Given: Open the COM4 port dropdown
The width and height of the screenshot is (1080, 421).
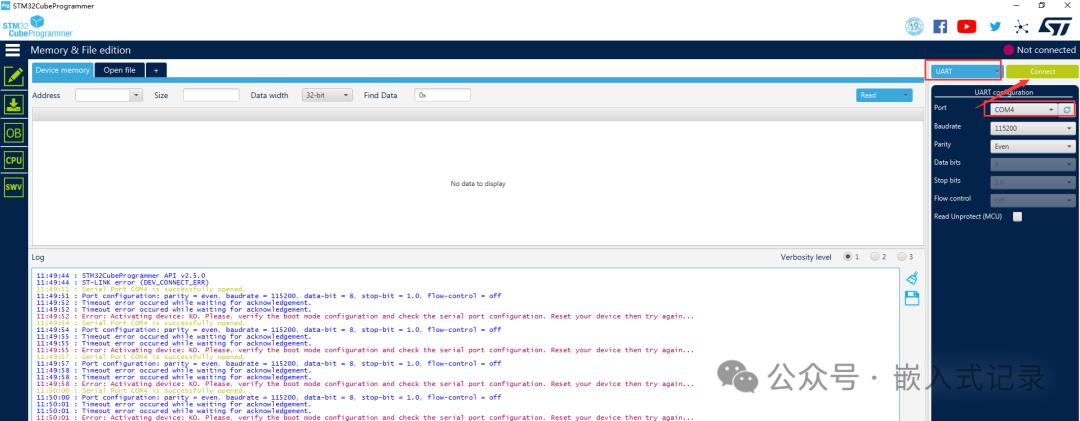Looking at the screenshot, I should [1024, 110].
